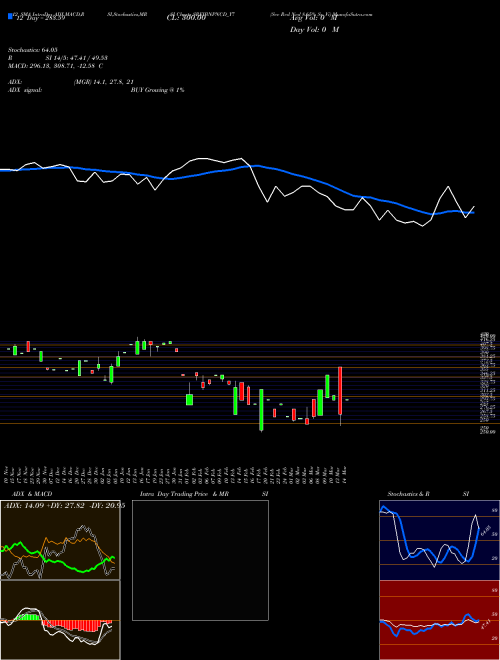Click the RSI 14/5 value 47.41 / 49.53
The width and height of the screenshot is (500, 660).
77,58
